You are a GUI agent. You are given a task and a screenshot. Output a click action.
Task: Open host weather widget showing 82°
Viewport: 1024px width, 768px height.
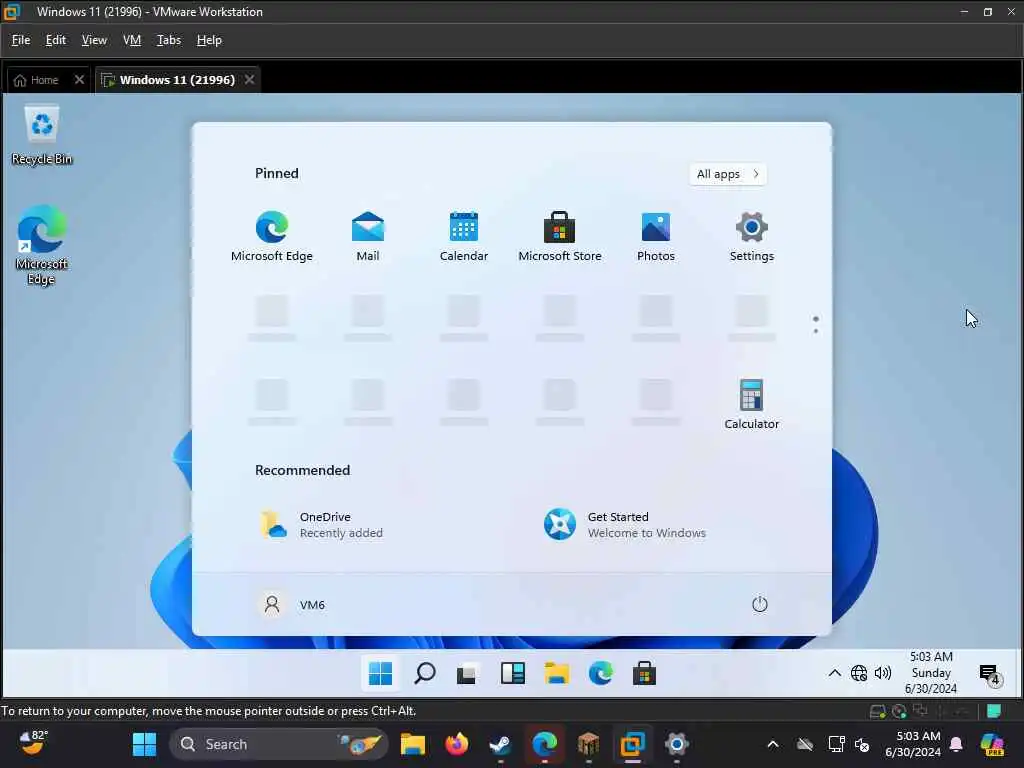(33, 744)
